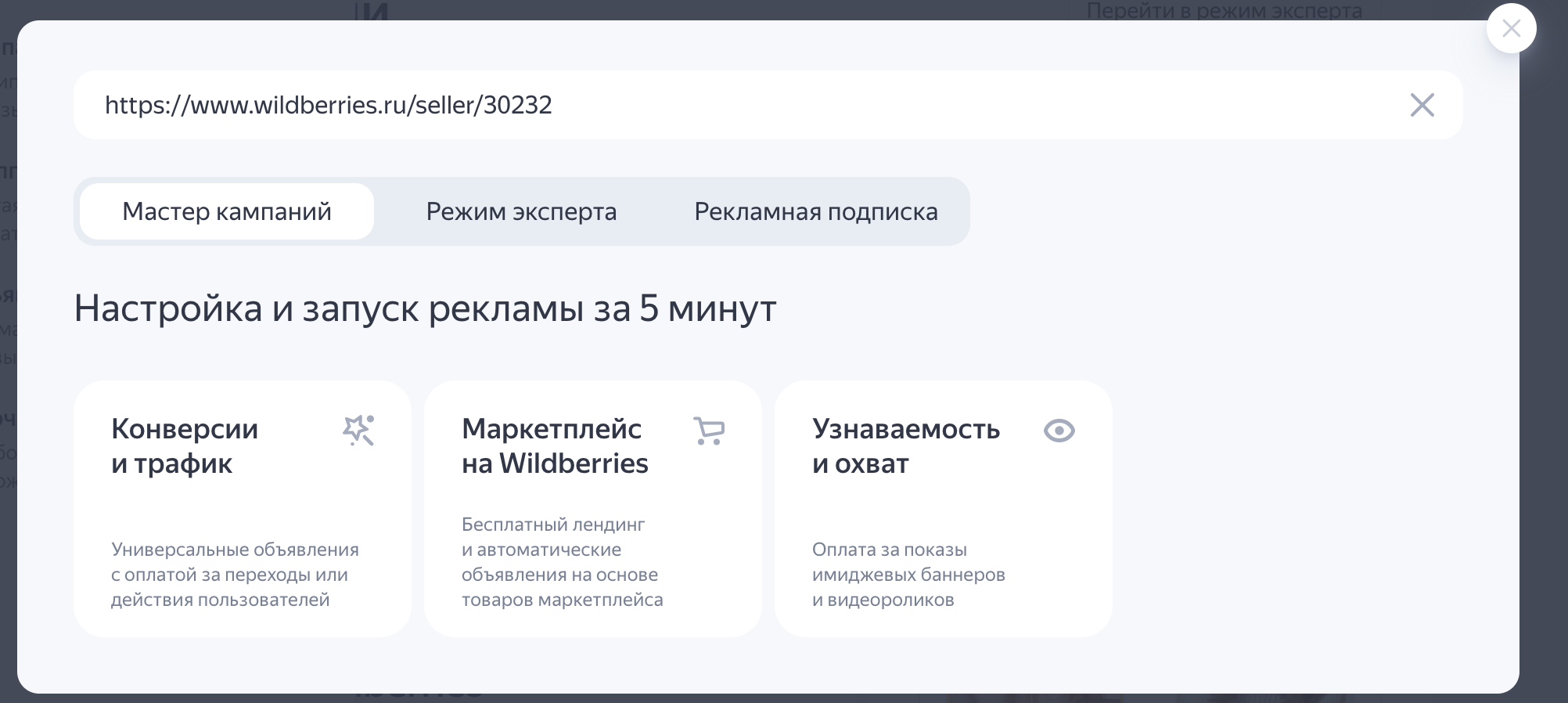Click the magic wand icon on Конверсии card
Screen dimensions: 1568x703
[358, 431]
